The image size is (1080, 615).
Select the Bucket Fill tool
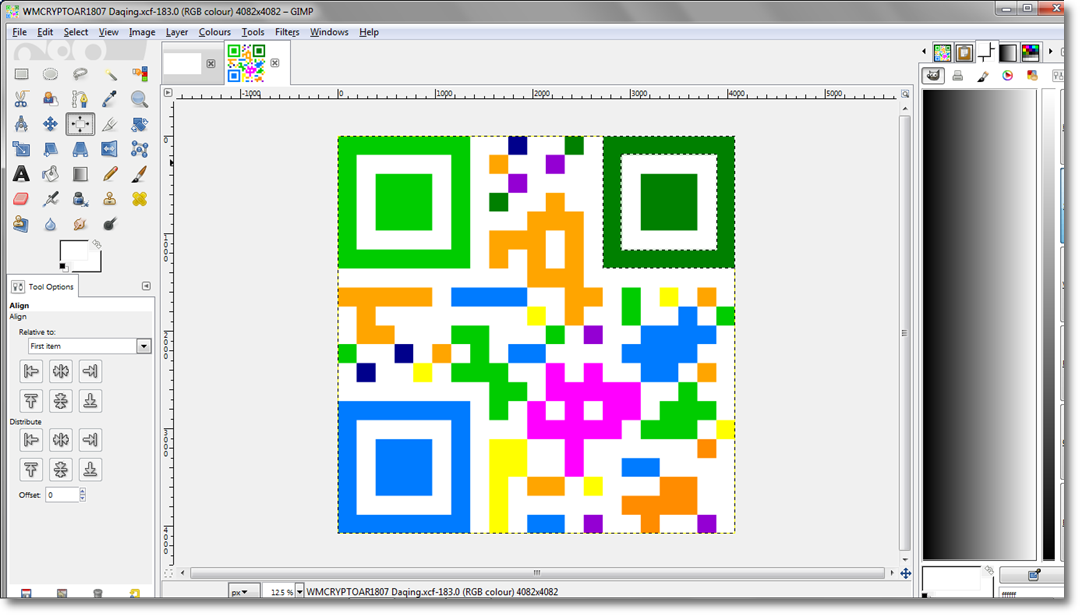point(50,174)
